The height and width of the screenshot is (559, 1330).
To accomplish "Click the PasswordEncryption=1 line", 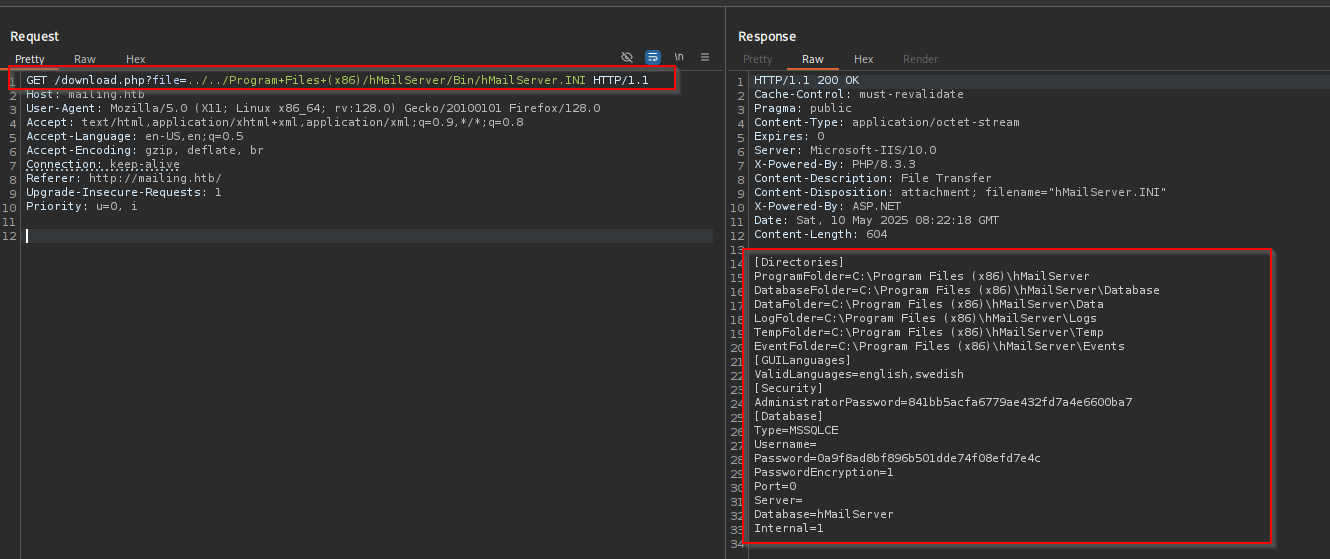I will [x=824, y=472].
